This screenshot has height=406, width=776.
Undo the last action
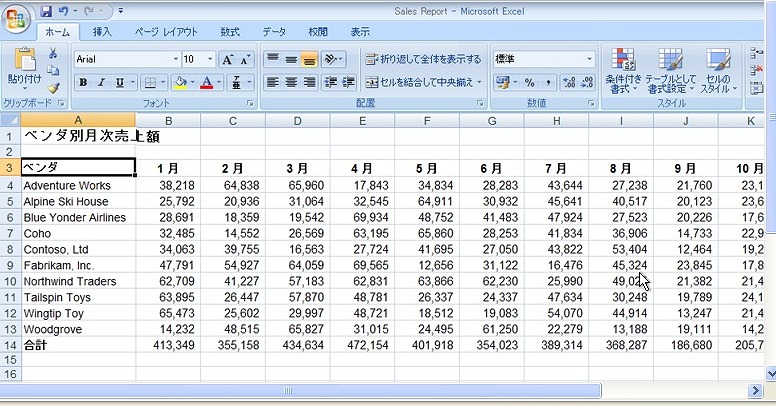pyautogui.click(x=63, y=11)
